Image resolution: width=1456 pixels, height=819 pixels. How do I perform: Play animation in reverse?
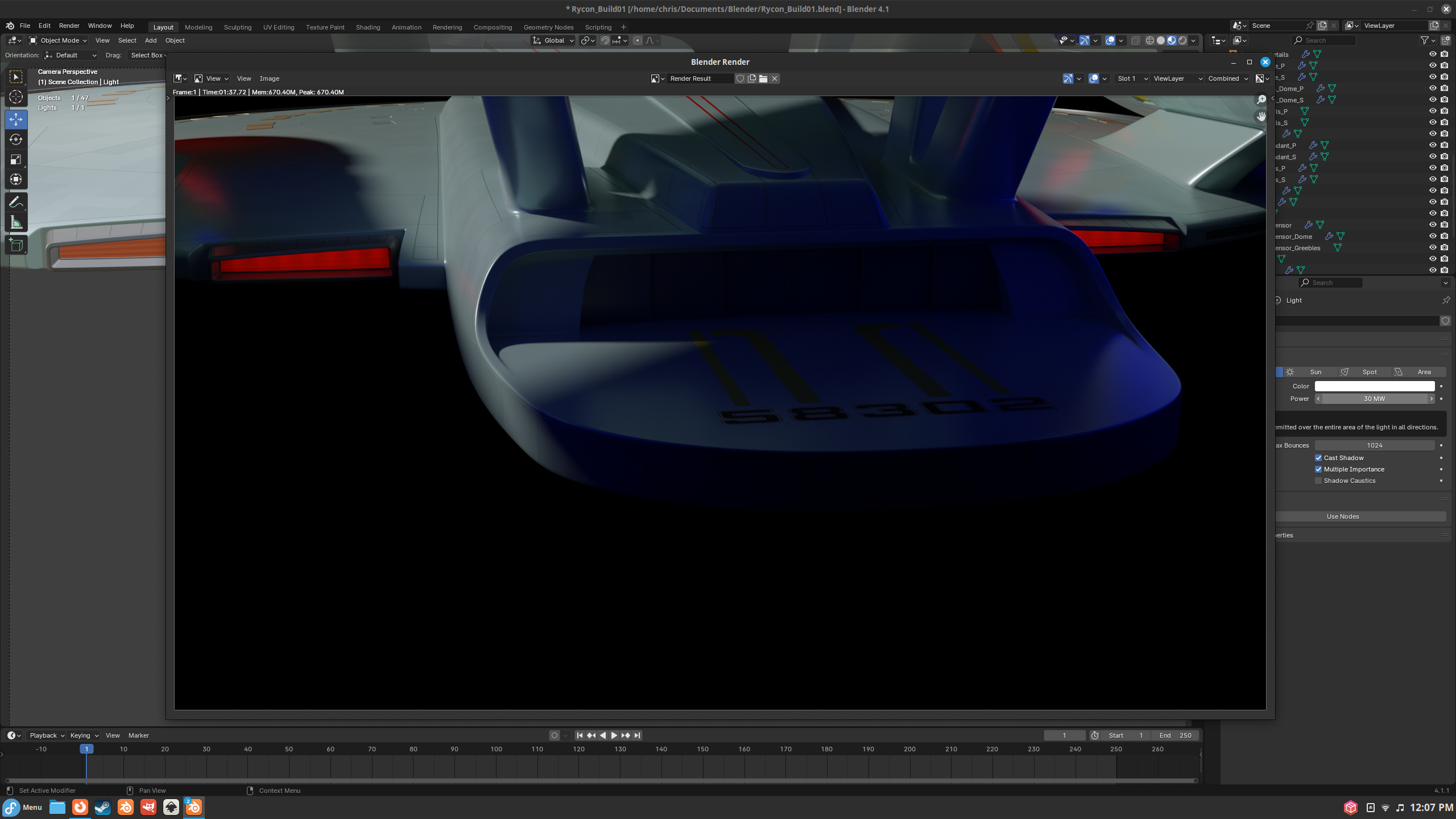(603, 735)
